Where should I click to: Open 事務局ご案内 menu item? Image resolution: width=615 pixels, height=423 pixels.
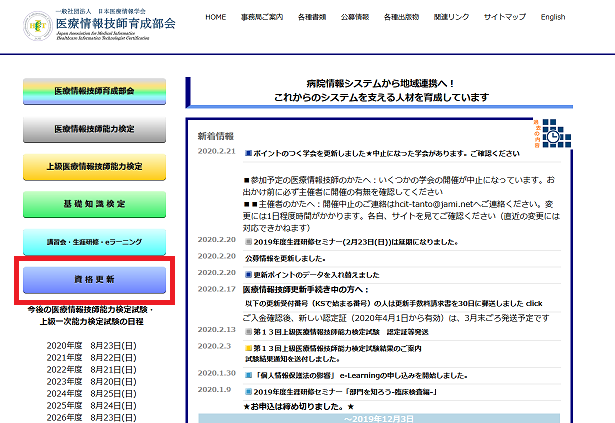[x=262, y=17]
